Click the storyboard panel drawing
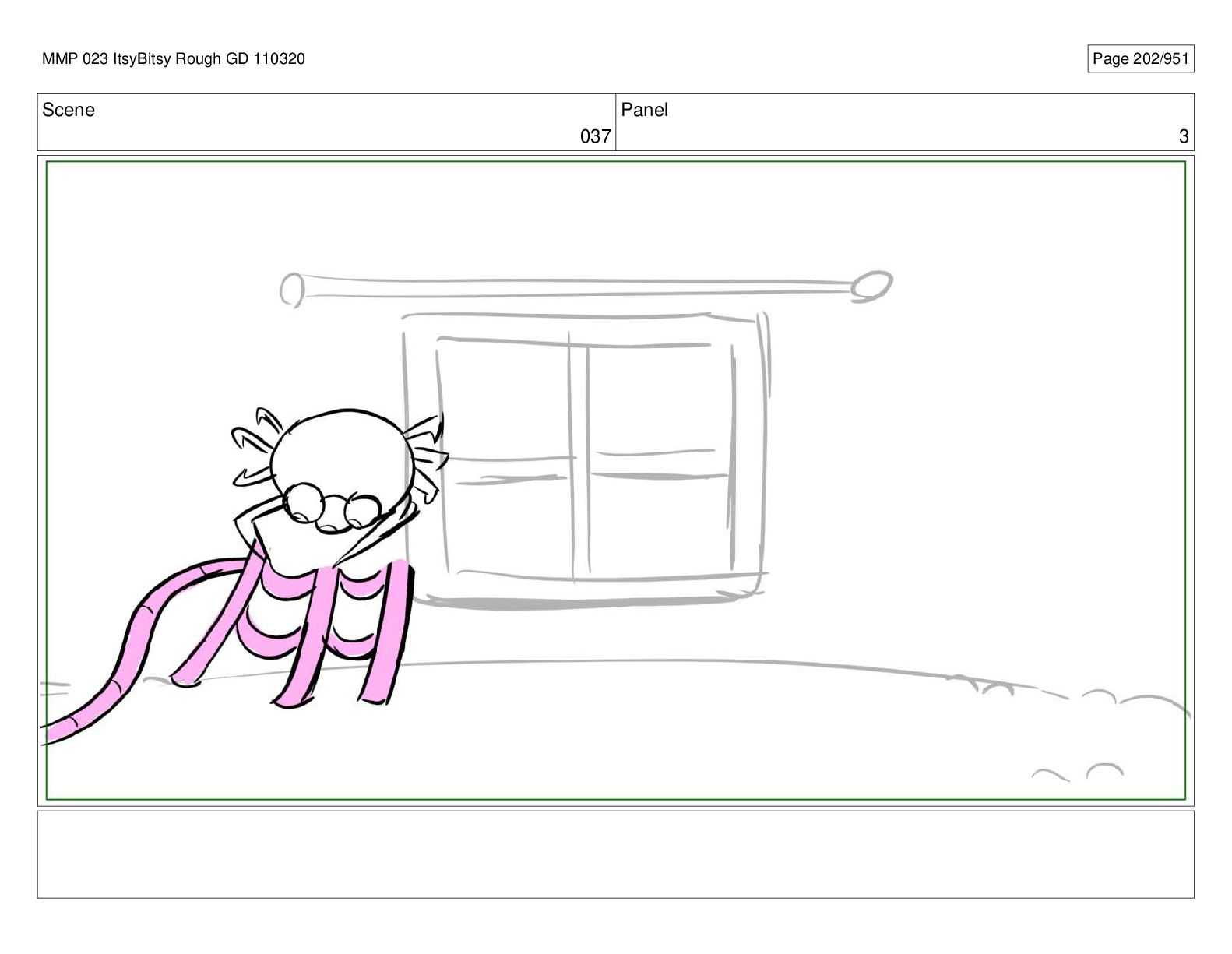 (x=616, y=481)
